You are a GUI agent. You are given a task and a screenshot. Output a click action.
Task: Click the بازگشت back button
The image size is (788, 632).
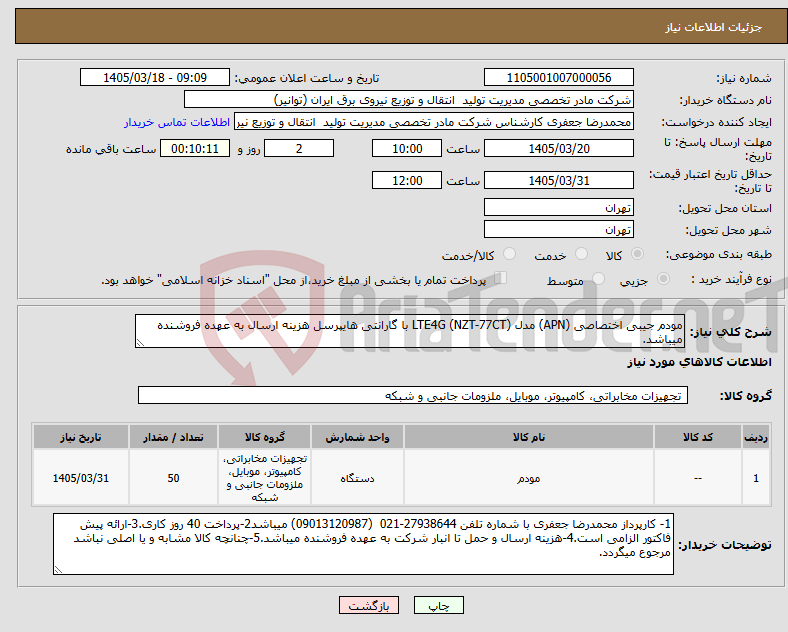tap(369, 605)
